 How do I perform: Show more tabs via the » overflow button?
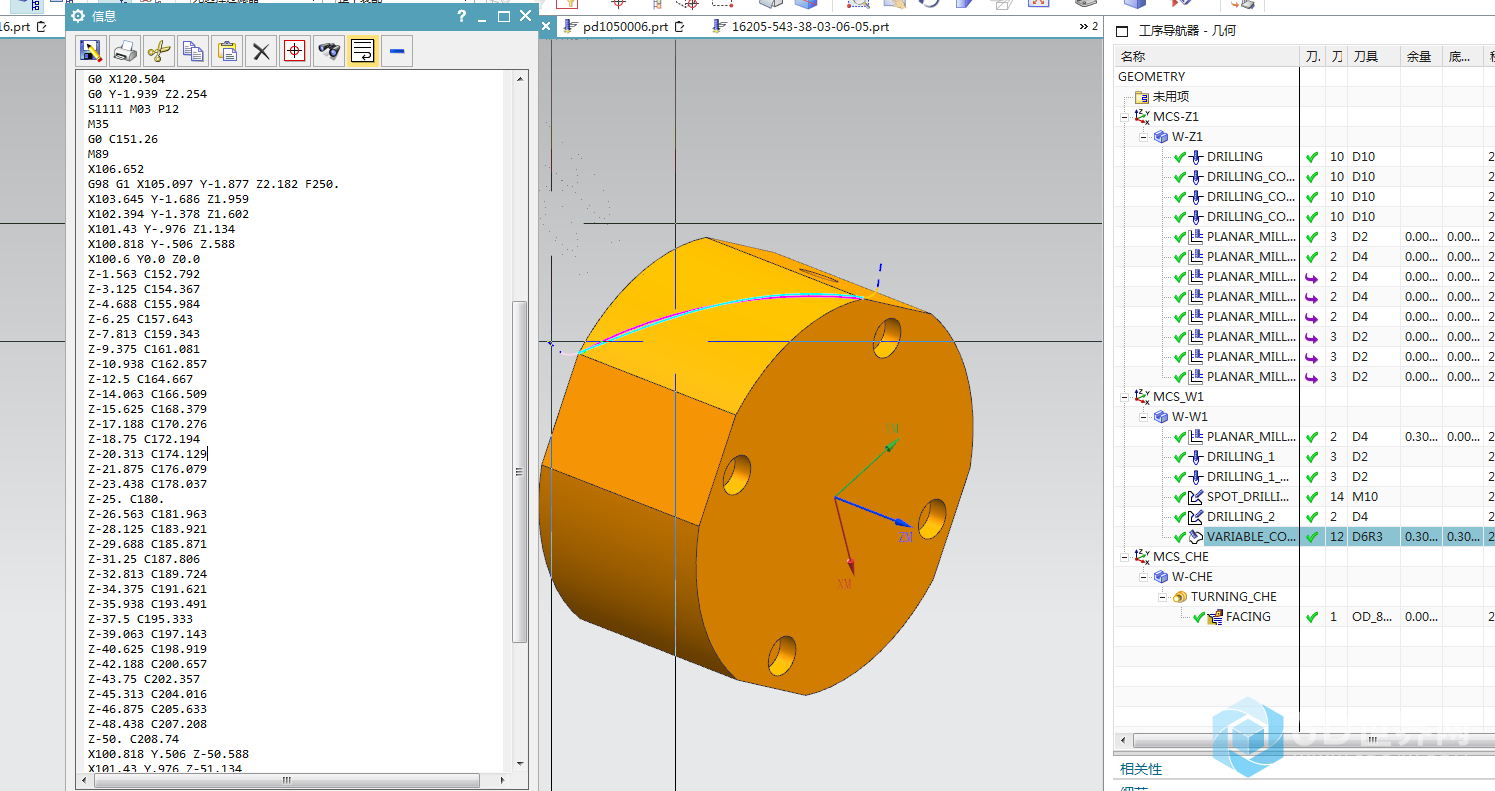1088,27
